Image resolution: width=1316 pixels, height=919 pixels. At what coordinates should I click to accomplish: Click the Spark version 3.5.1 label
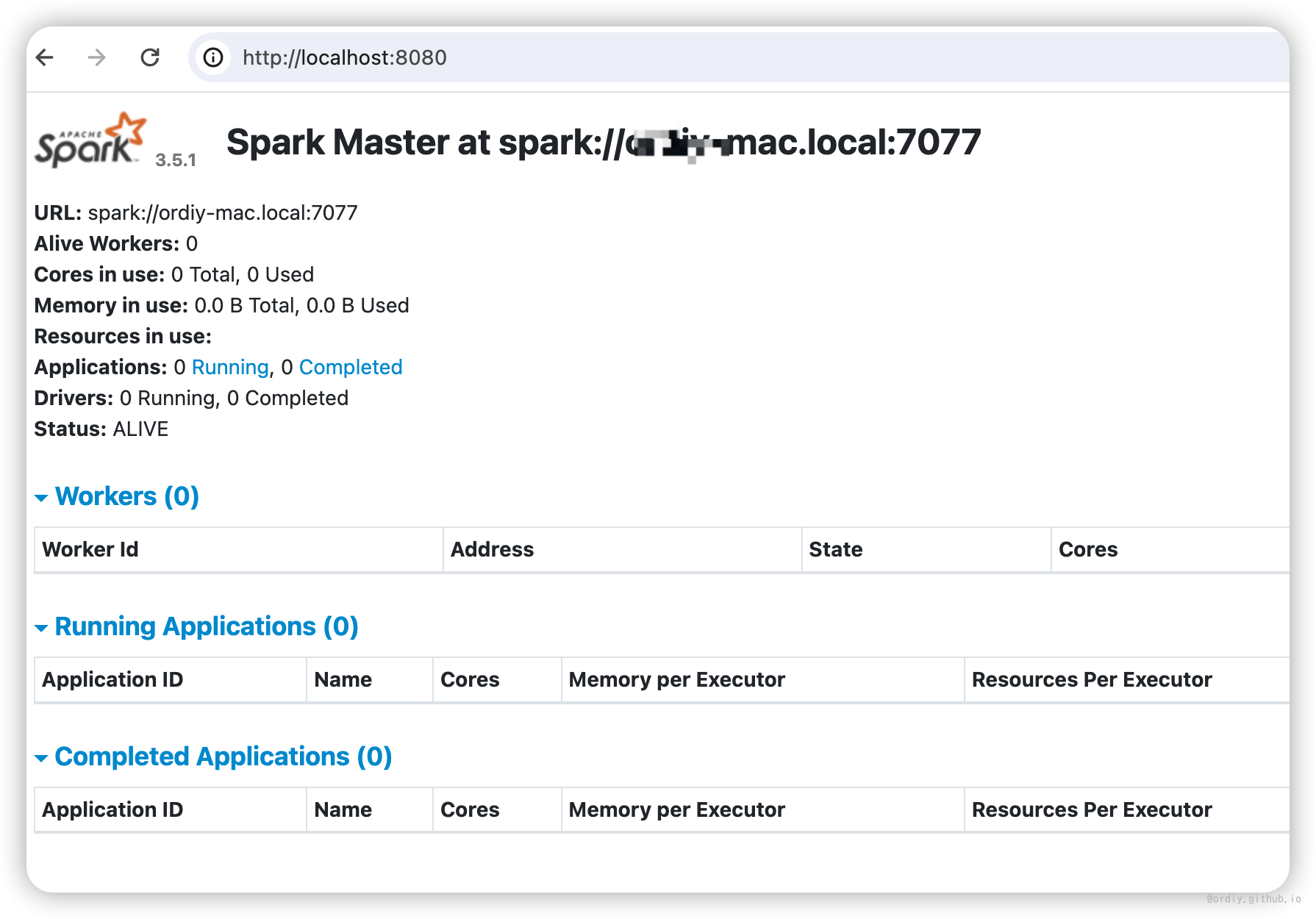point(176,160)
